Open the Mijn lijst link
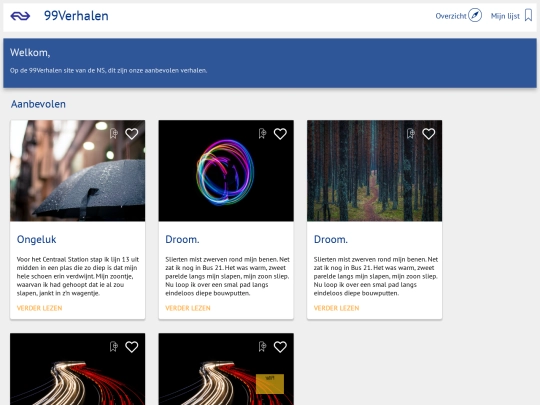This screenshot has height=405, width=540. 505,16
